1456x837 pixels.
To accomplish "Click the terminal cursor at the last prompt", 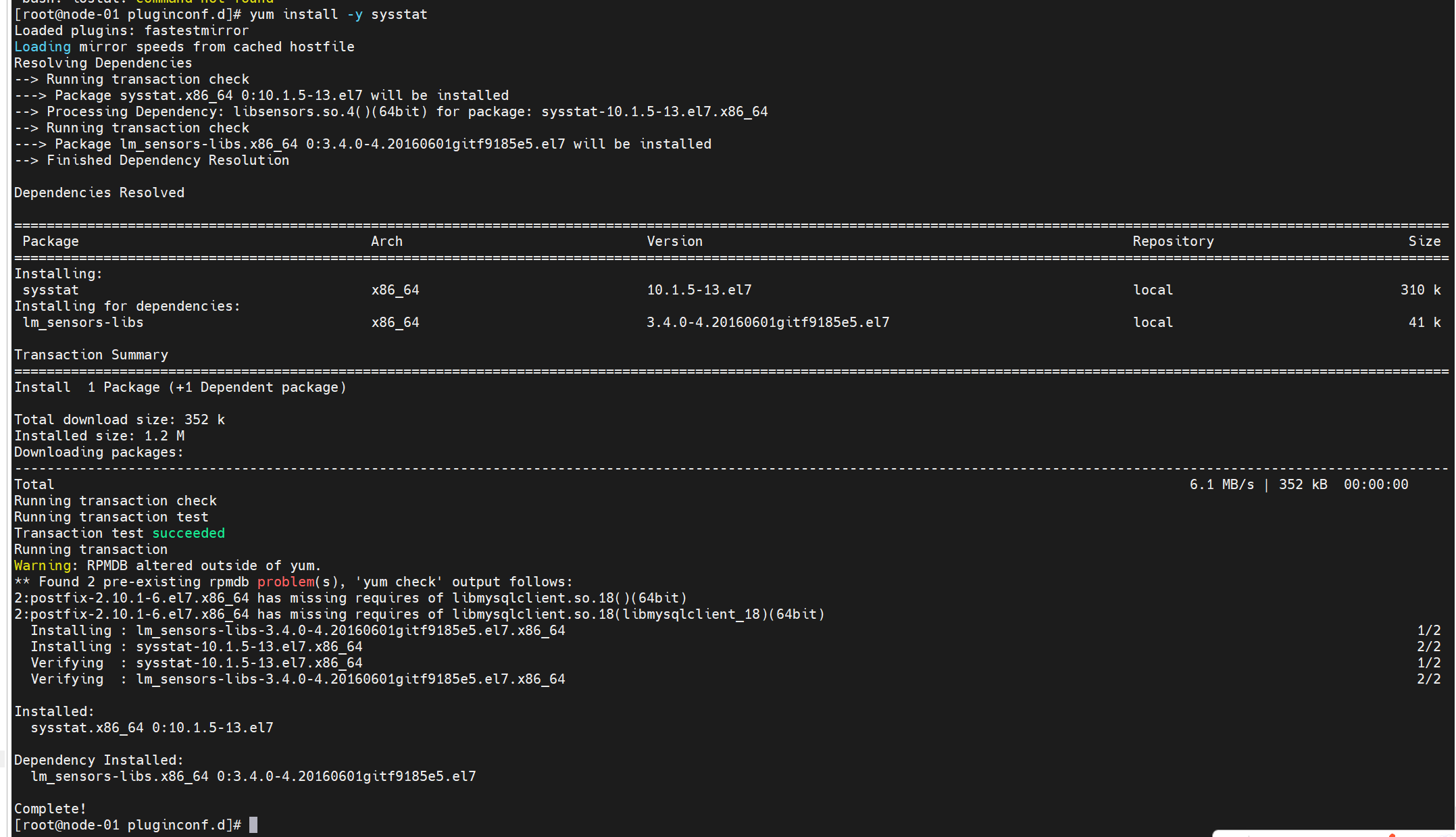I will point(253,825).
